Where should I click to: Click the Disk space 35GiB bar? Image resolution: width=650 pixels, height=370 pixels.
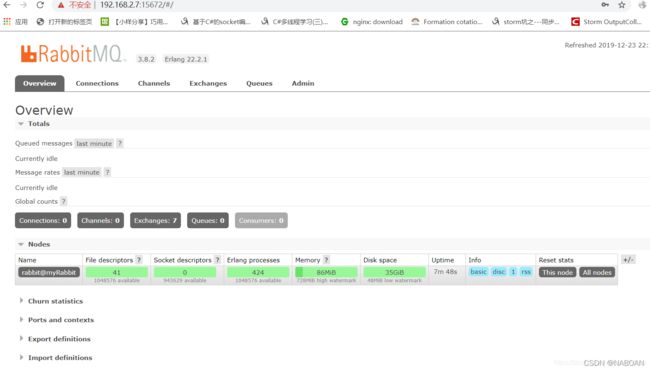pos(395,272)
